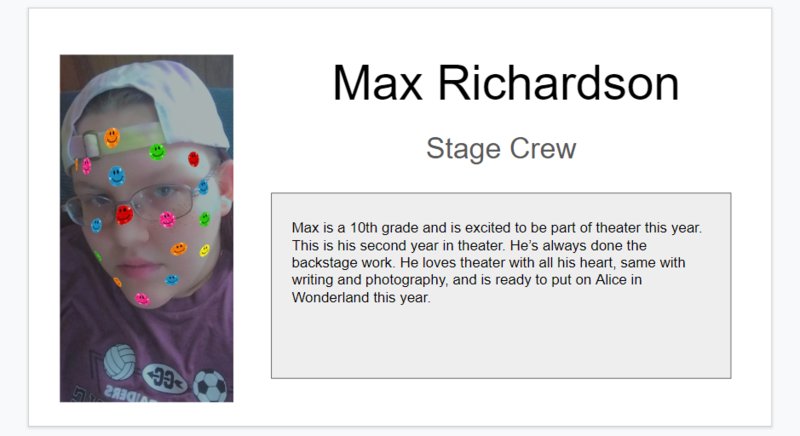Click the red smiley sticker on the nose

tap(124, 215)
